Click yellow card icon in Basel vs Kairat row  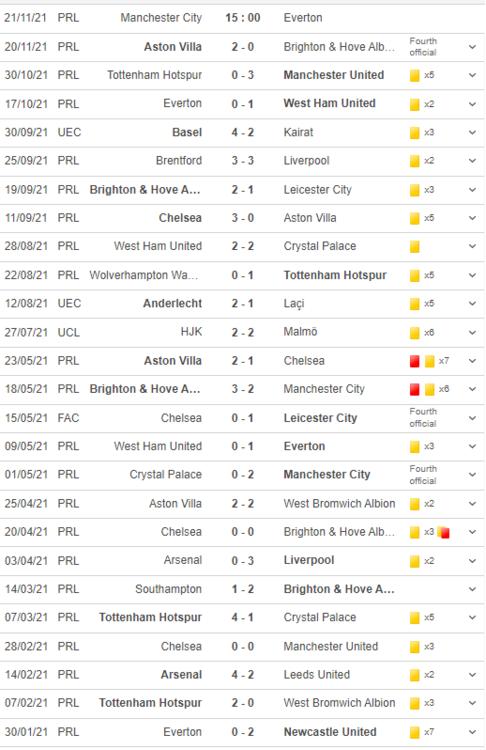415,132
